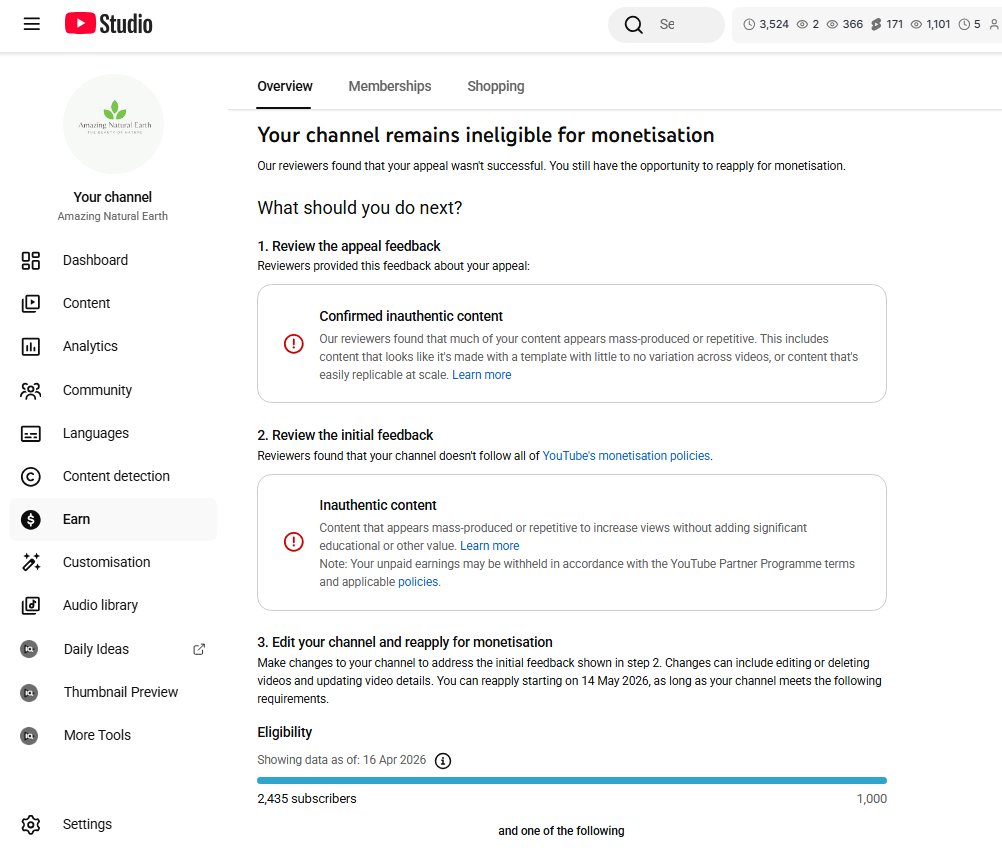Screen dimensions: 1002x854
Task: Click the Daily Ideas round icon
Action: [29, 649]
